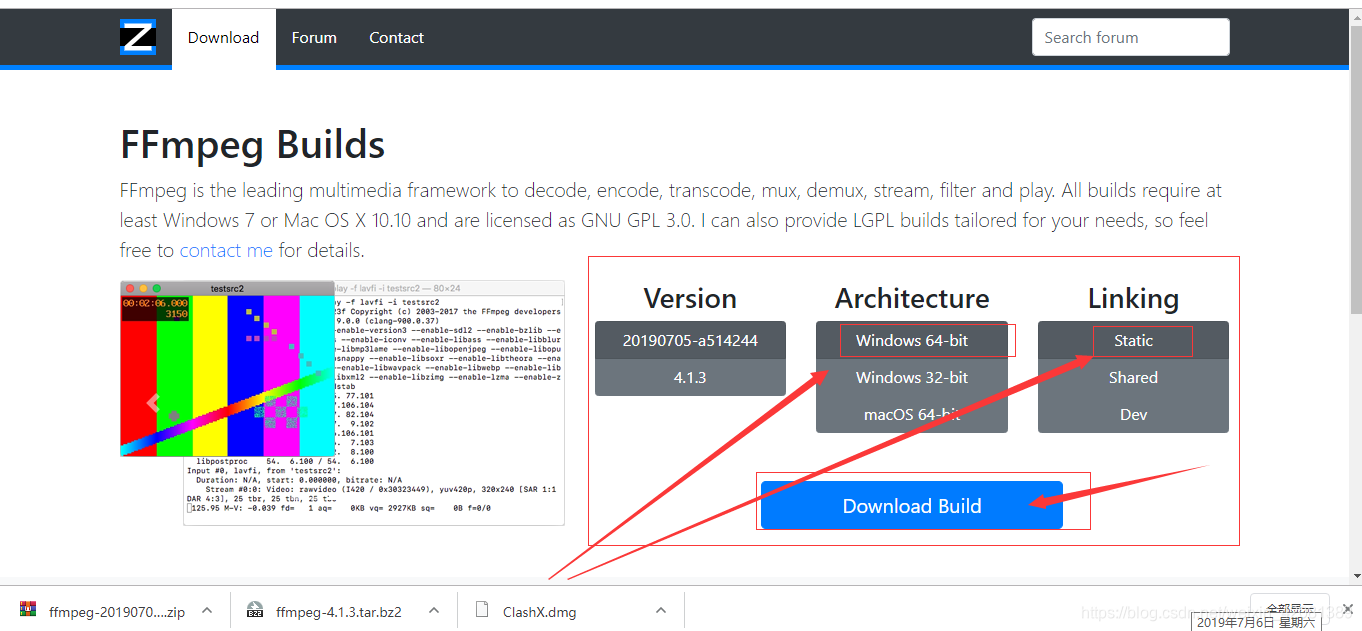
Task: Click the Zeranoe Z logo
Action: pos(138,37)
